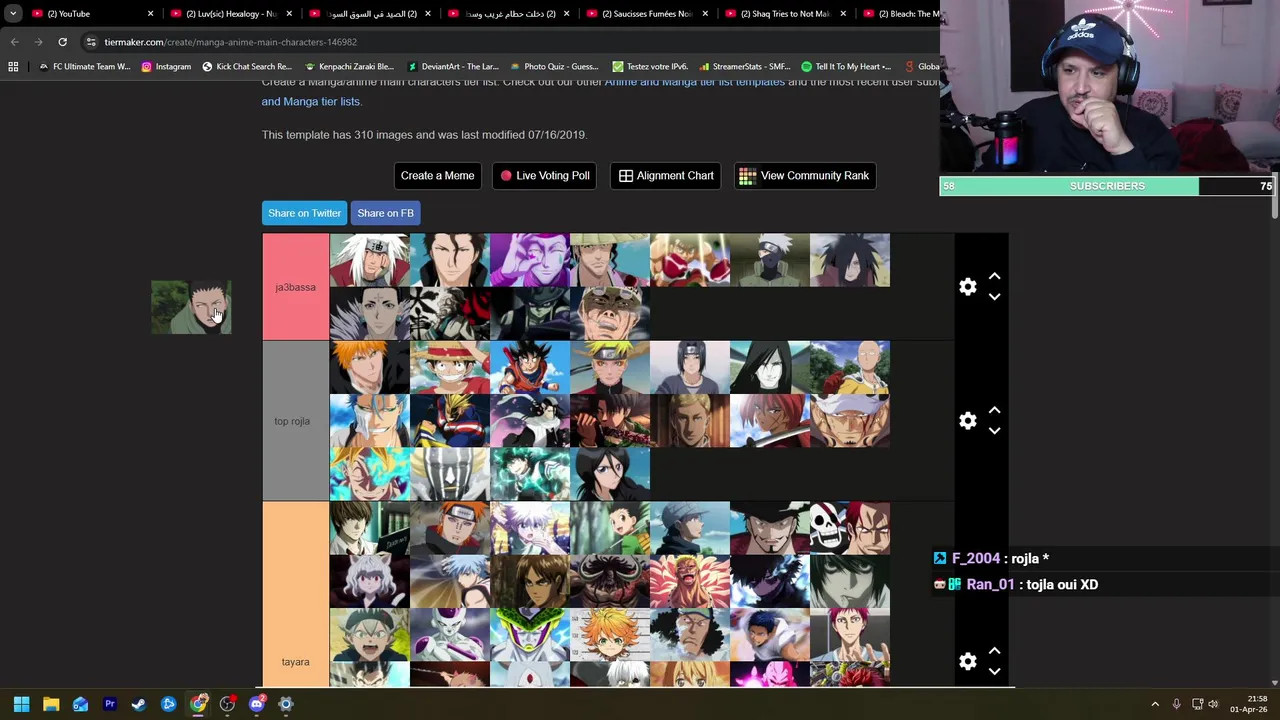Open settings gear for ja3bassa tier
Viewport: 1280px width, 720px height.
[x=967, y=287]
